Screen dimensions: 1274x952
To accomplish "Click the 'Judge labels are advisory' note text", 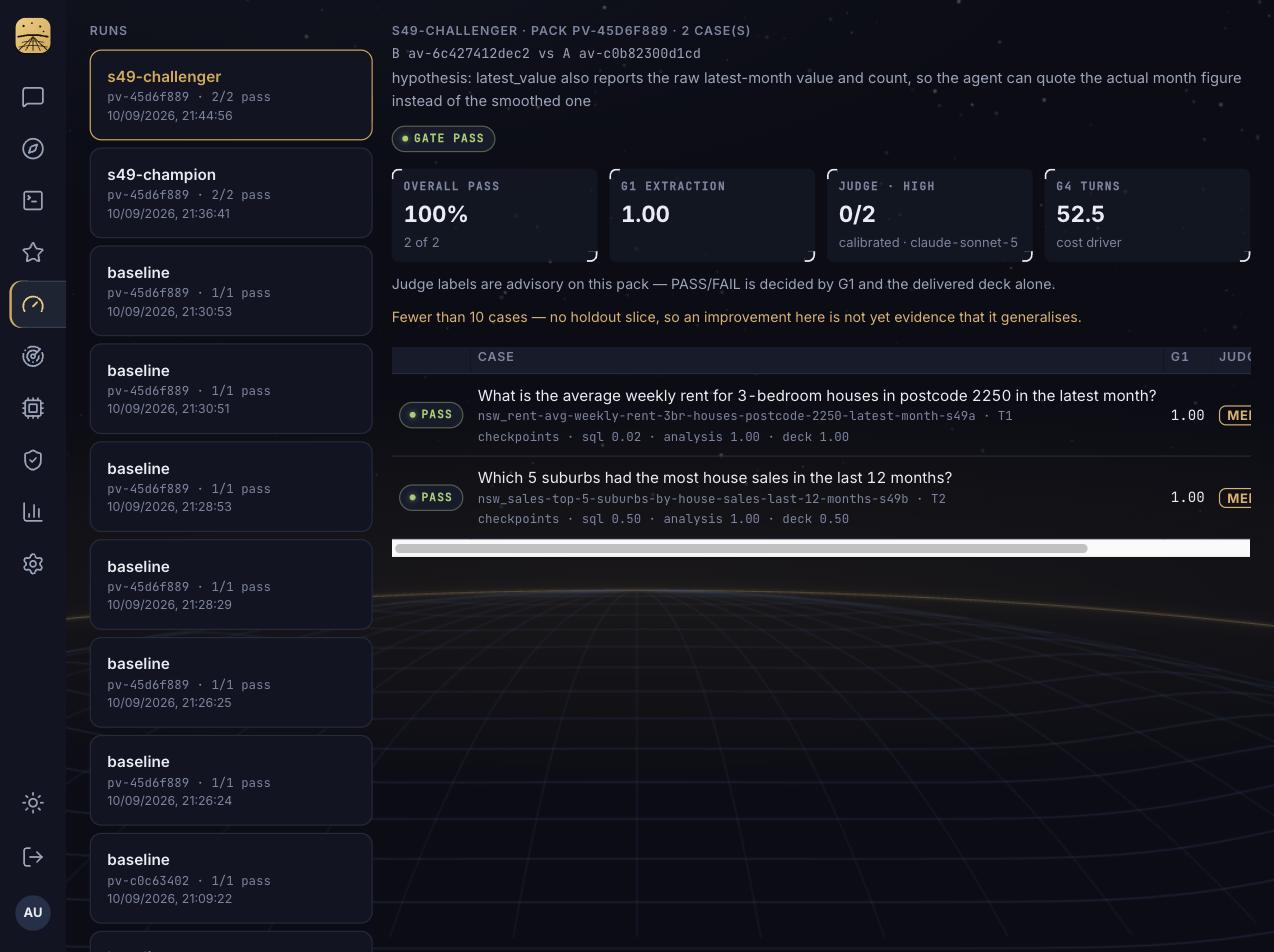I will click(x=723, y=284).
